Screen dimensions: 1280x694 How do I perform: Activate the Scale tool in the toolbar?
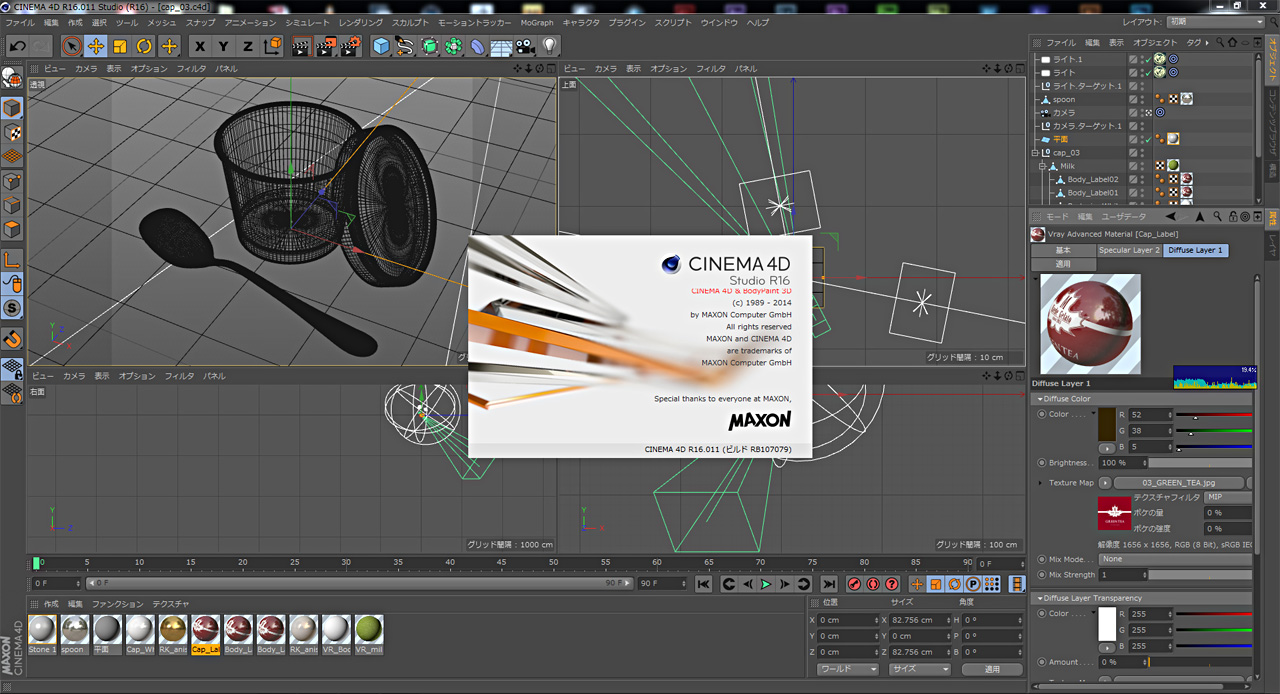(x=120, y=46)
